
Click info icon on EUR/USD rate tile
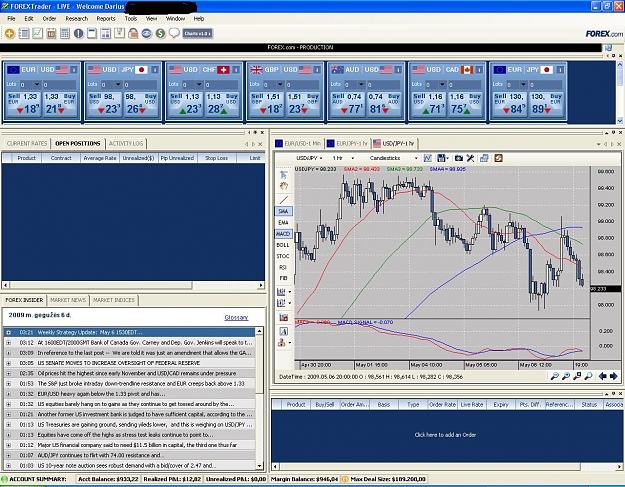(x=74, y=70)
